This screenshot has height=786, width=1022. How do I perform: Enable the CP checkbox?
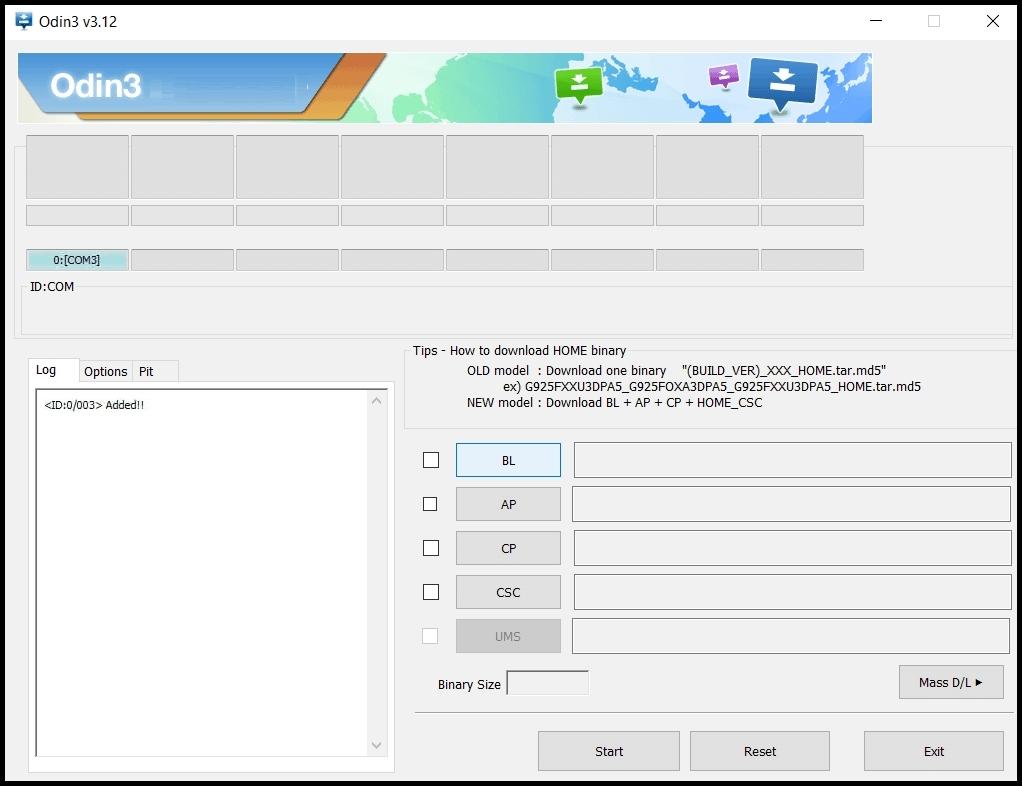431,548
